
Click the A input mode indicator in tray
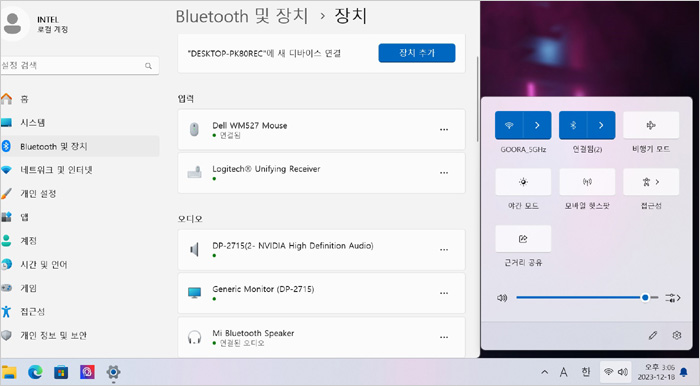coord(564,372)
